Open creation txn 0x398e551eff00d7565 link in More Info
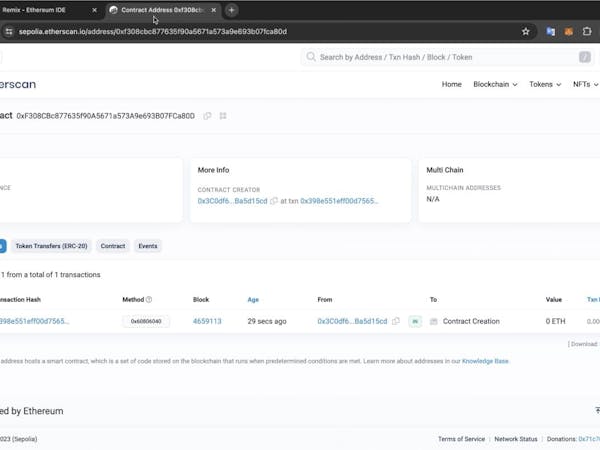The width and height of the screenshot is (600, 450). (339, 201)
